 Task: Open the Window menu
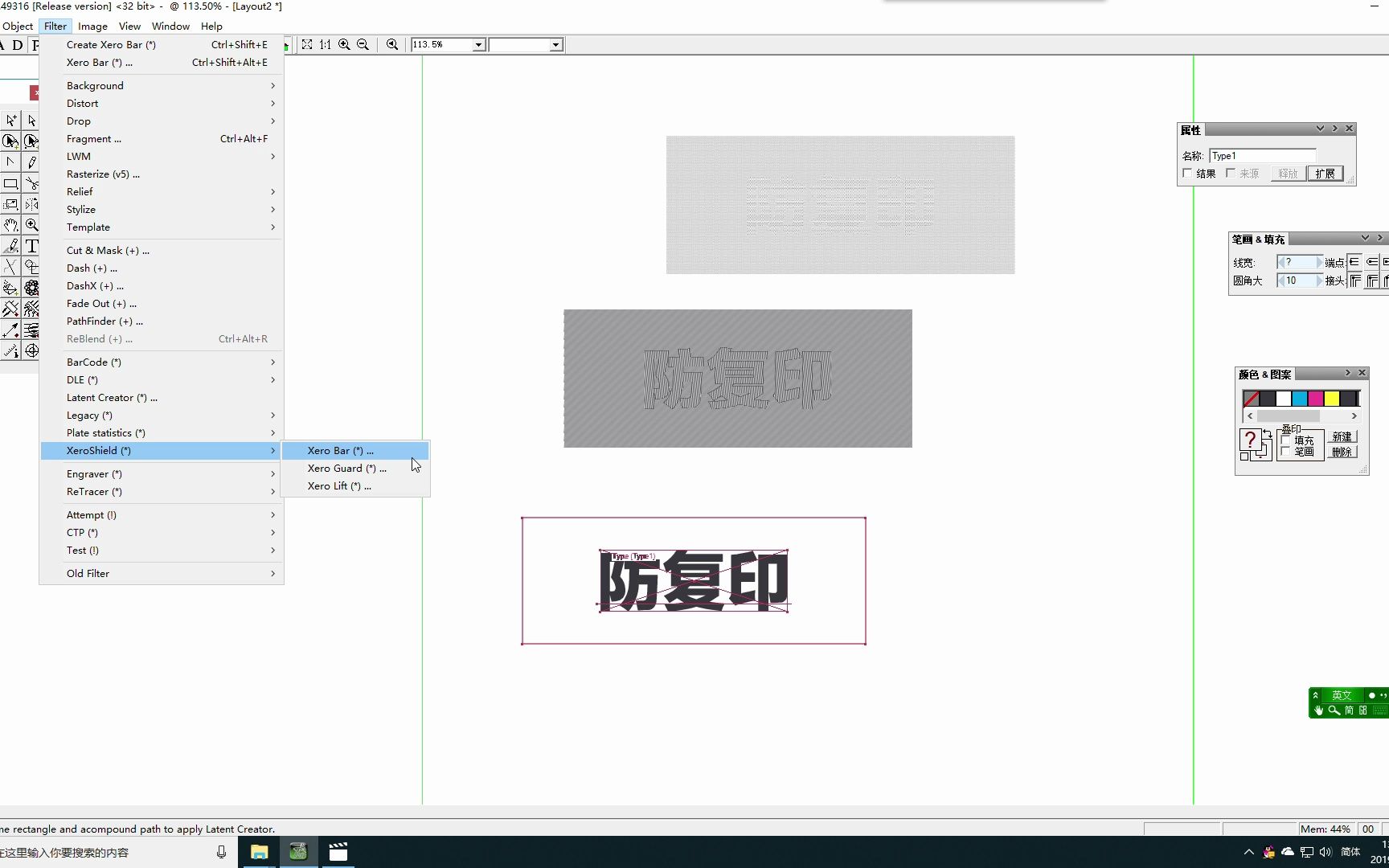(170, 27)
